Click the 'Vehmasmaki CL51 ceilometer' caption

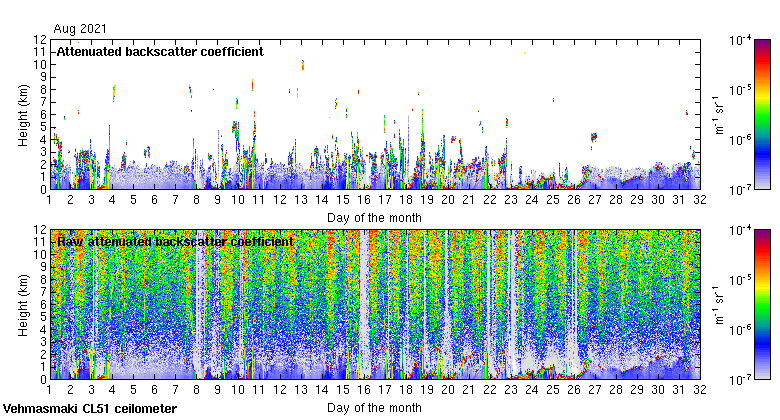point(90,409)
